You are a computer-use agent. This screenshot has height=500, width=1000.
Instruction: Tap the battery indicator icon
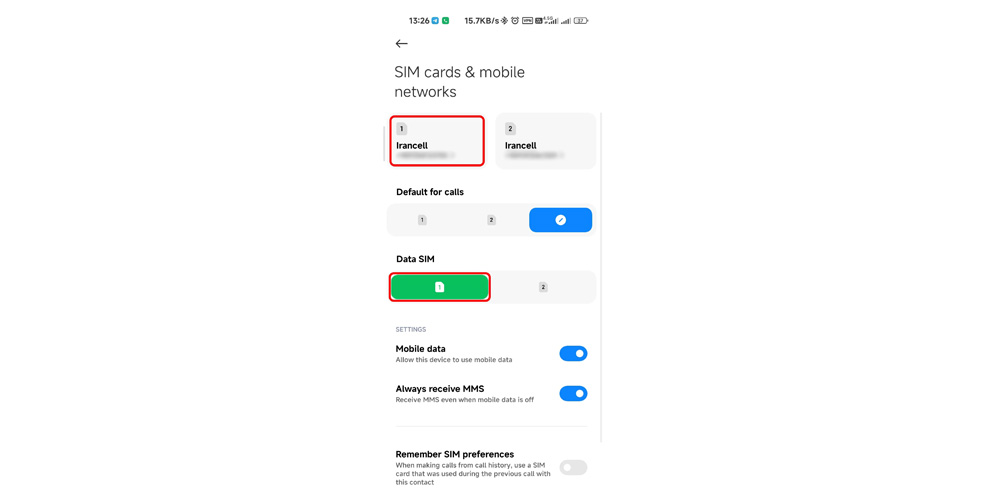point(581,20)
